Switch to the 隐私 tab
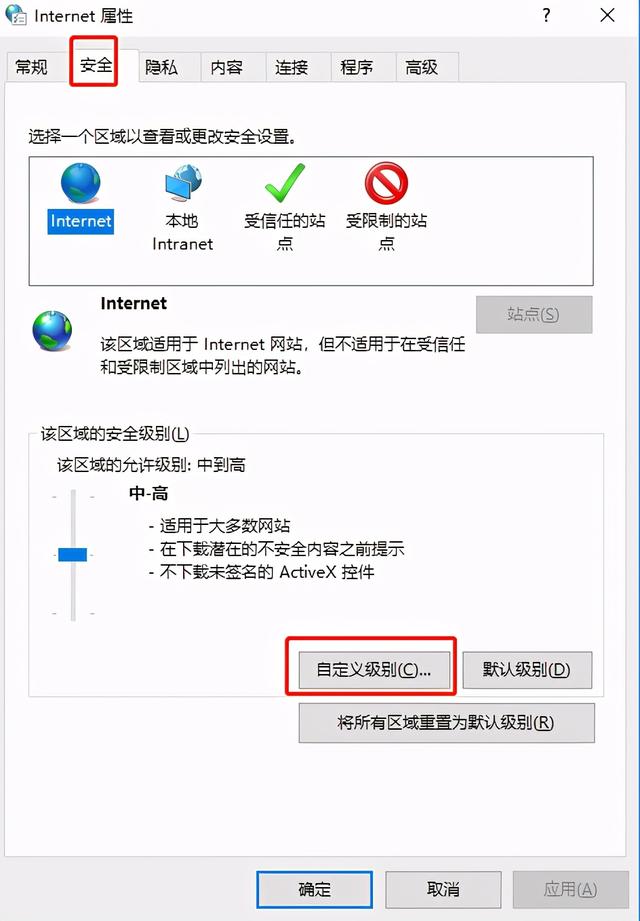This screenshot has width=640, height=921. click(161, 67)
